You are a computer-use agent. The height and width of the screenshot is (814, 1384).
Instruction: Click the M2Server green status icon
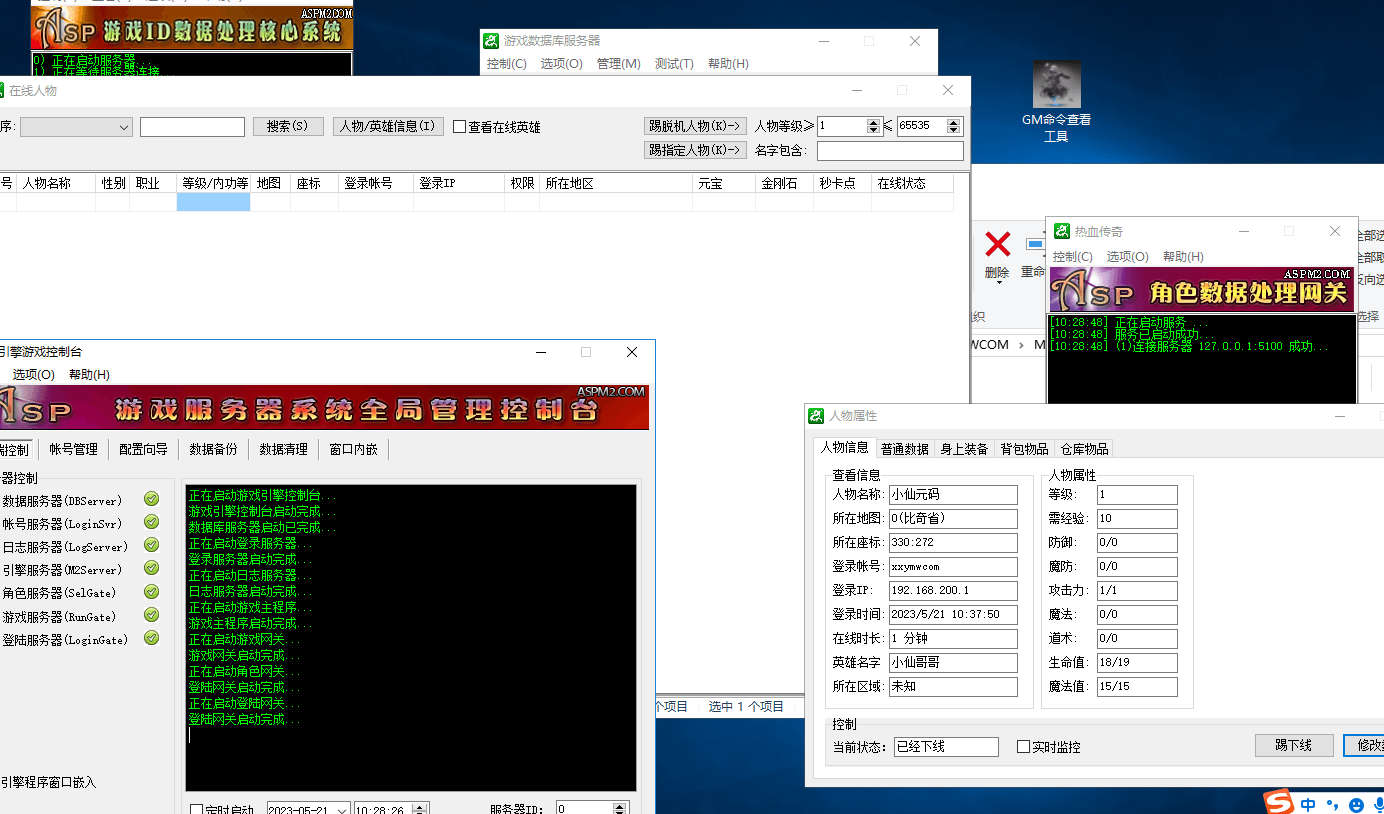point(151,569)
